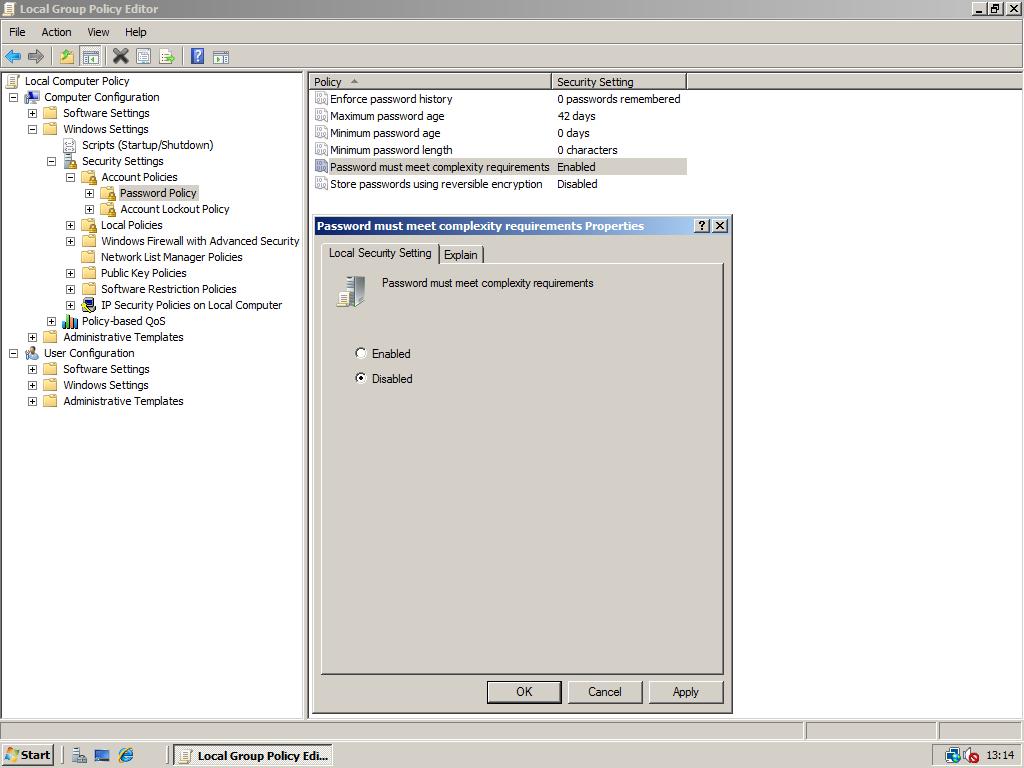Toggle the Show/Hide Action Pane icon

coord(221,57)
